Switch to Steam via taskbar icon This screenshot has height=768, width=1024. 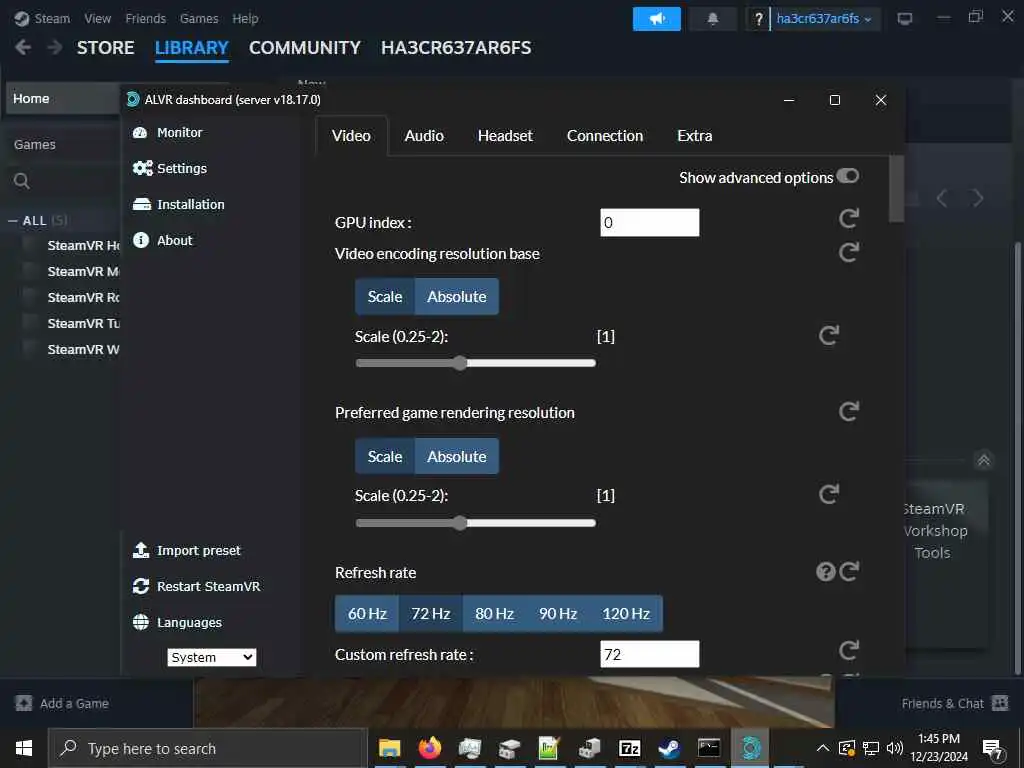coord(669,748)
